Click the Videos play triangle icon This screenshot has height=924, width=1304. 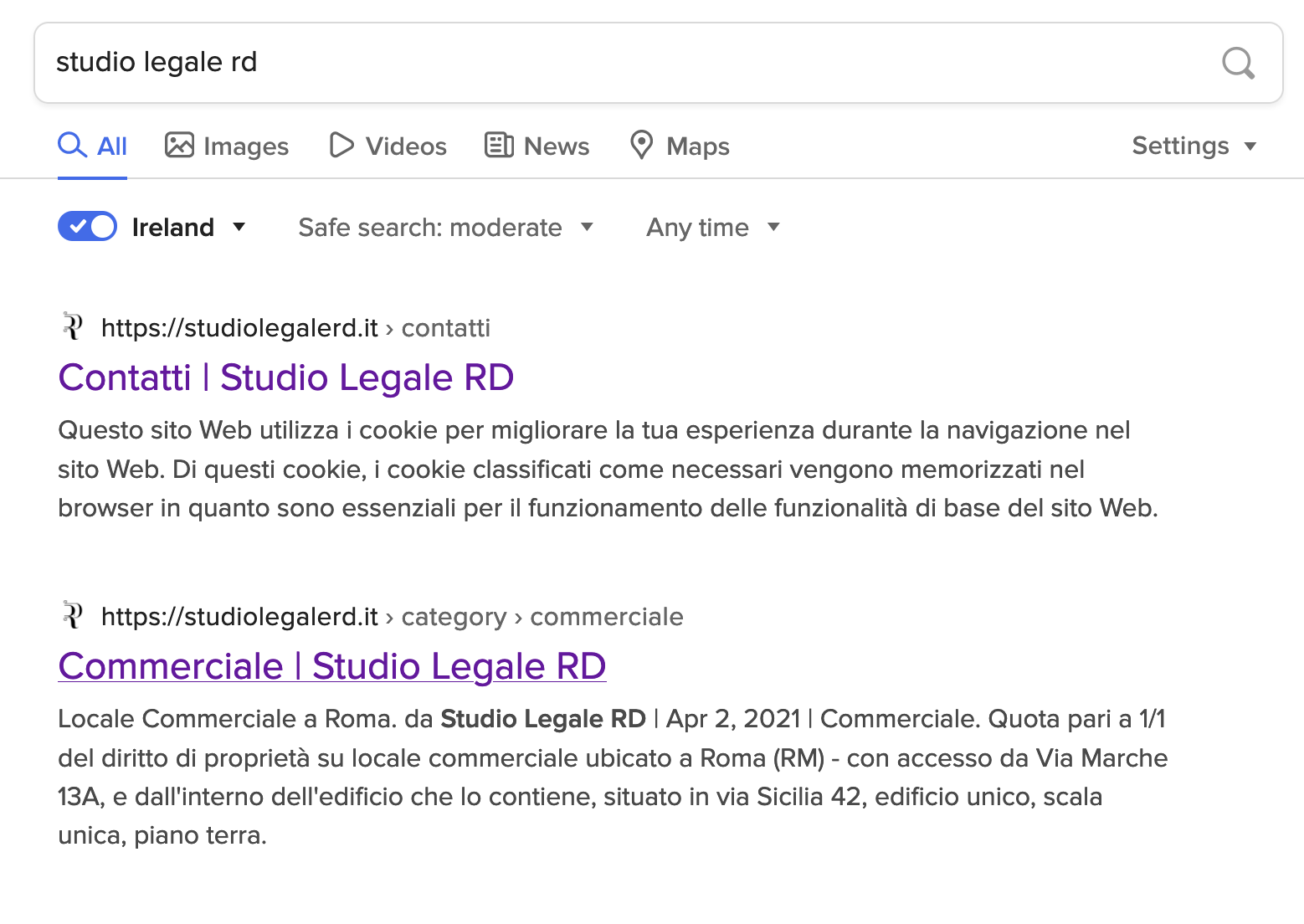tap(341, 146)
